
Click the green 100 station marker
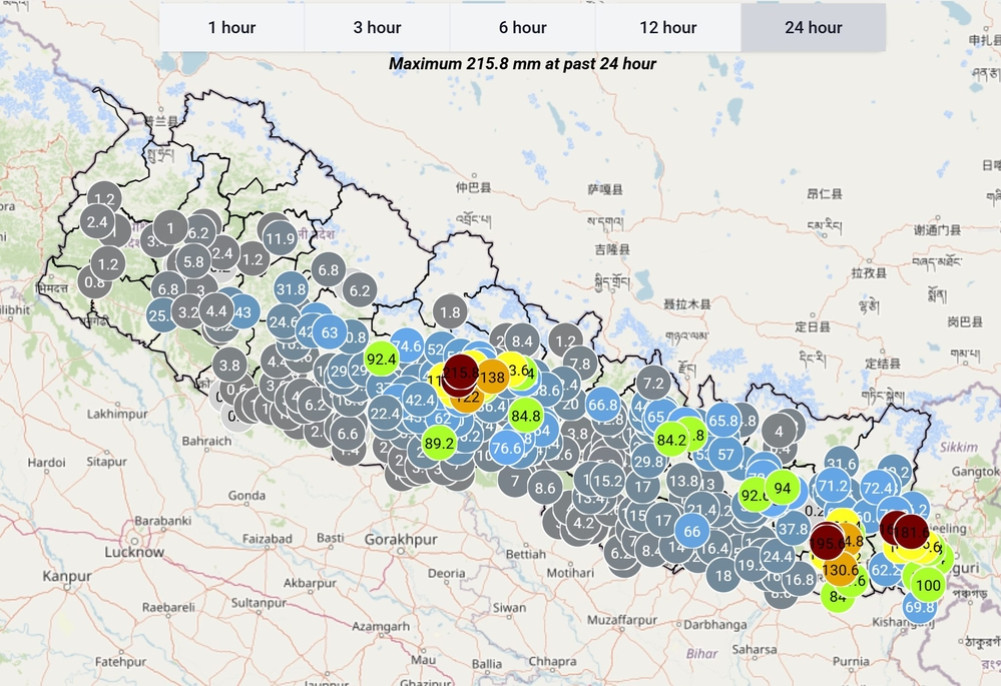coord(928,585)
